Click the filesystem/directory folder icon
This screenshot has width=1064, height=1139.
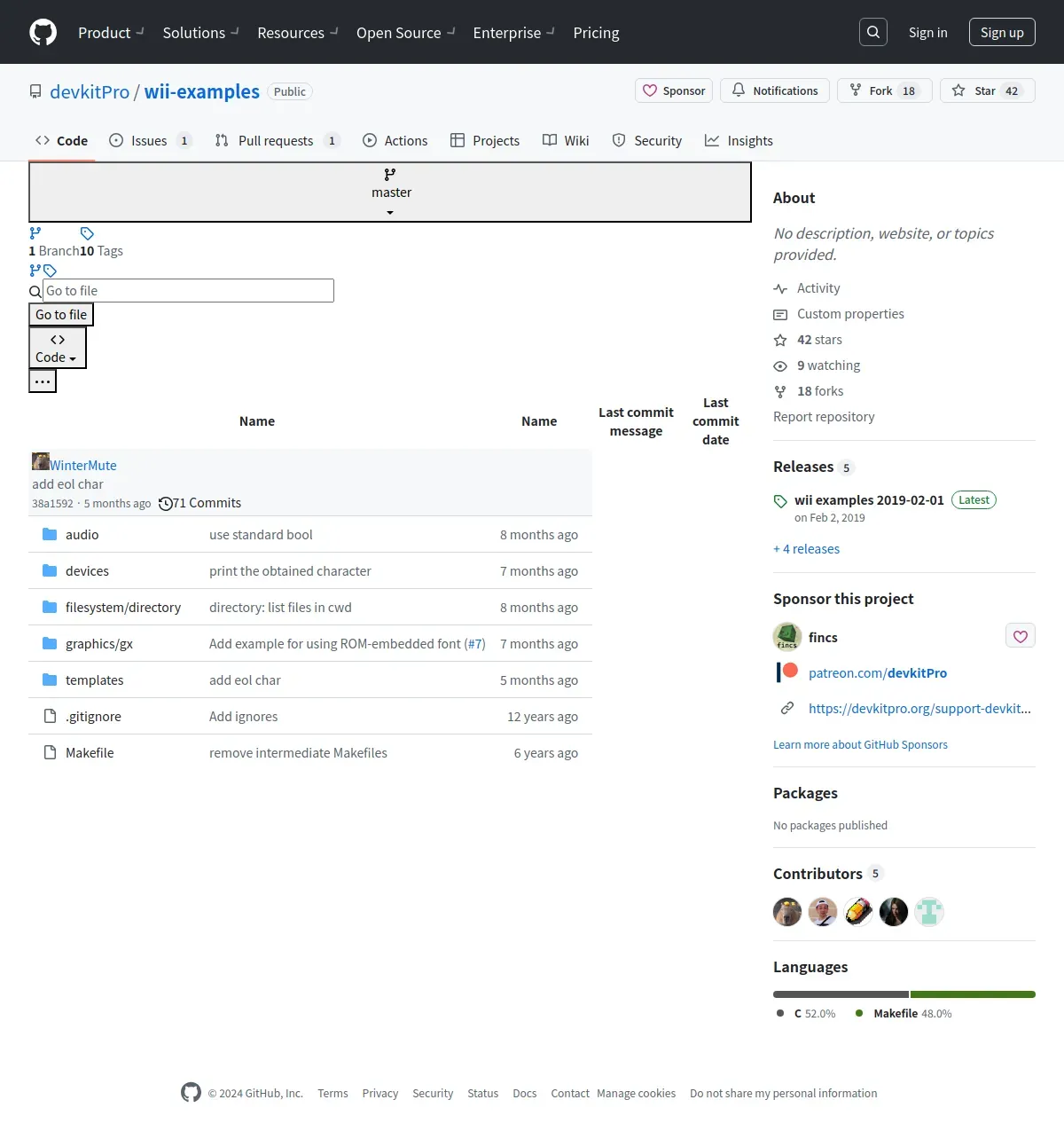[x=50, y=607]
